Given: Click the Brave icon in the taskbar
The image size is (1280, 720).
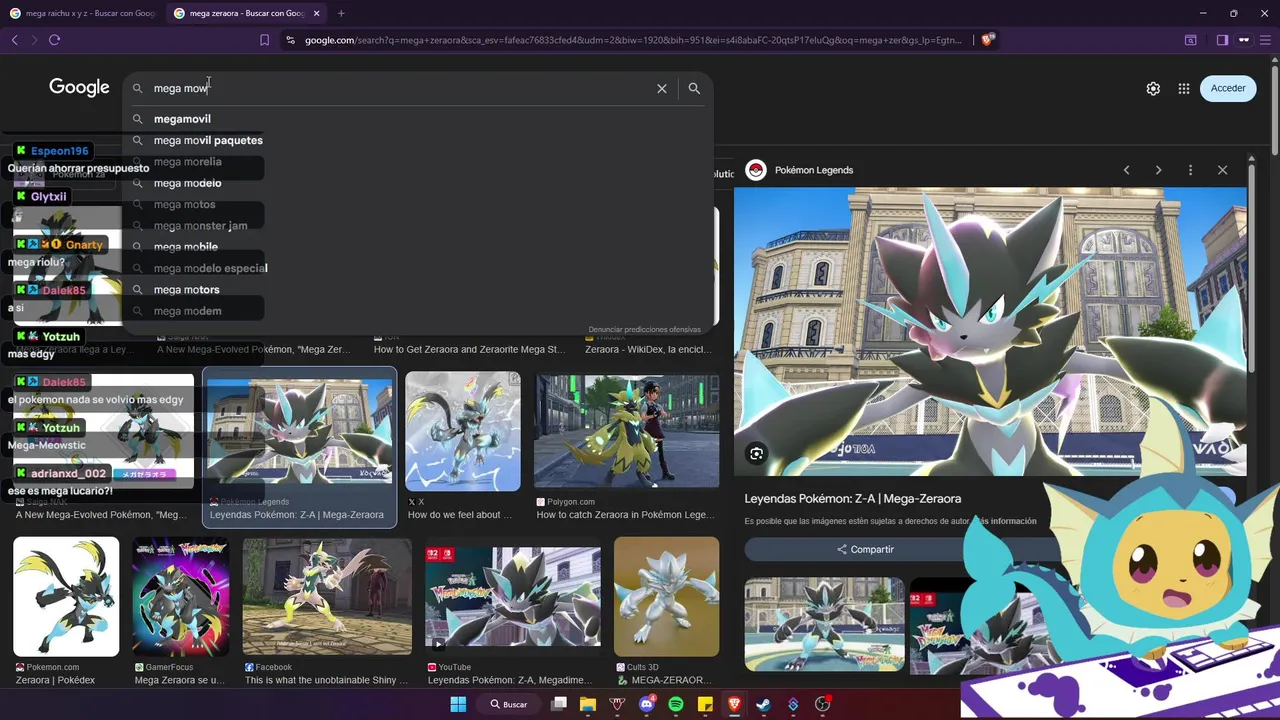Looking at the screenshot, I should (734, 704).
